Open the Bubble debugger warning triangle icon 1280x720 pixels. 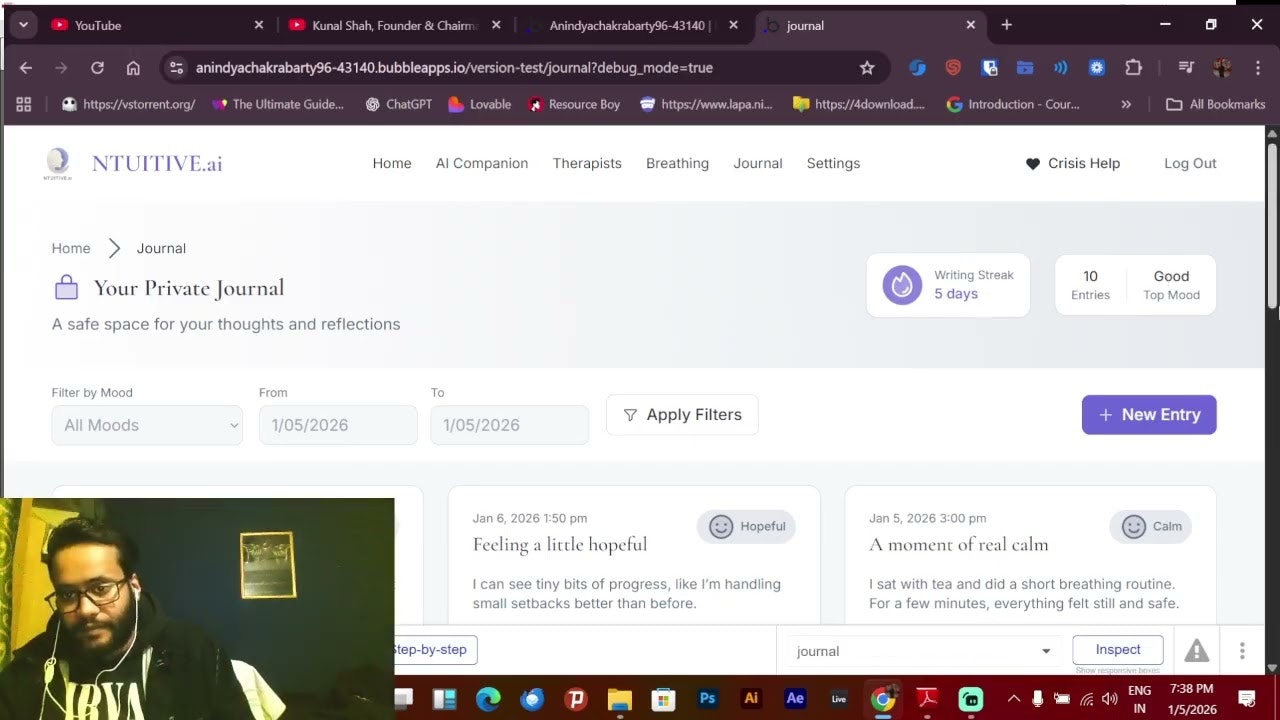pyautogui.click(x=1196, y=650)
